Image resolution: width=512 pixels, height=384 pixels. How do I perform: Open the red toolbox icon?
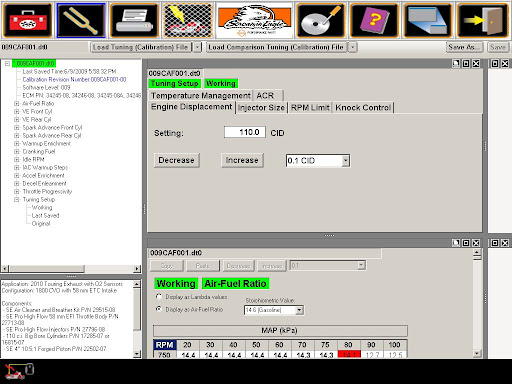28,21
